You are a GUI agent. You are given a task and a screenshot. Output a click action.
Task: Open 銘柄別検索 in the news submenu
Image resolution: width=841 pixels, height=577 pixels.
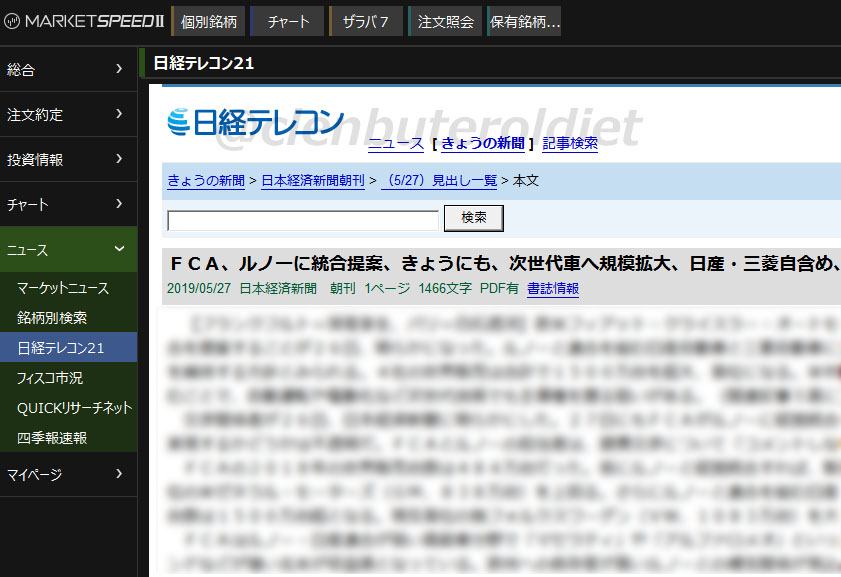[x=69, y=318]
